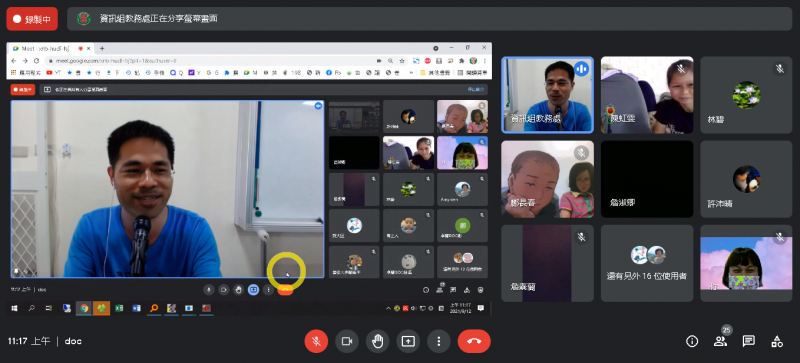800x363 pixels.
Task: Open the 其他書籤 bookmarks folder
Action: (436, 73)
